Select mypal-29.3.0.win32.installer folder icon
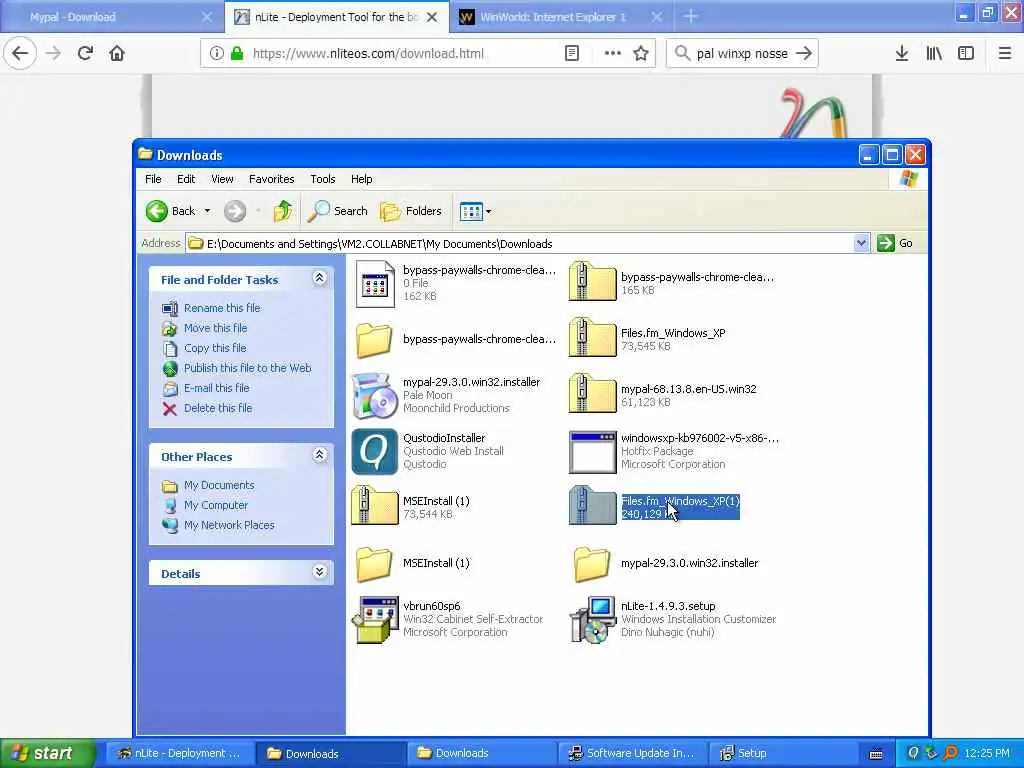 click(592, 564)
